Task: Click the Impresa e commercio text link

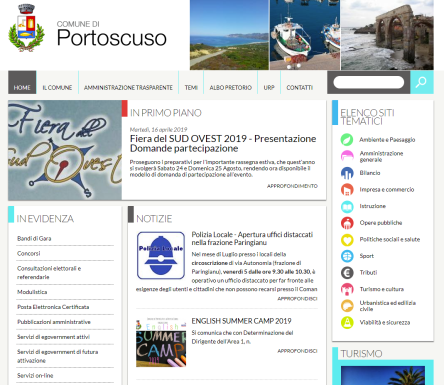Action: click(387, 190)
